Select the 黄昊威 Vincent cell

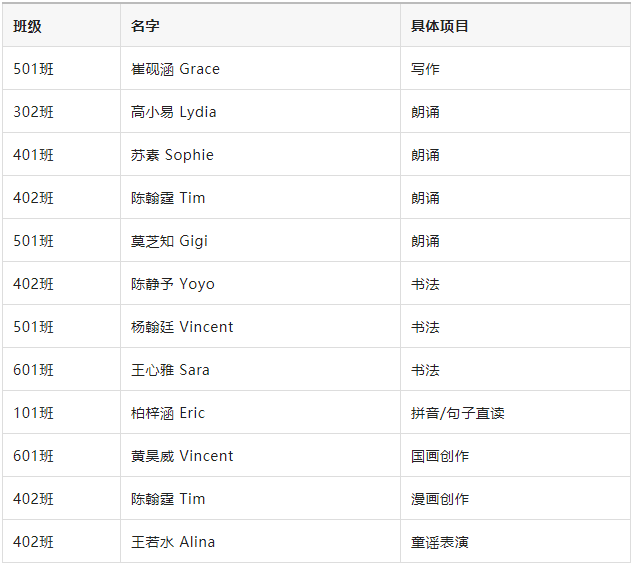[x=182, y=456]
